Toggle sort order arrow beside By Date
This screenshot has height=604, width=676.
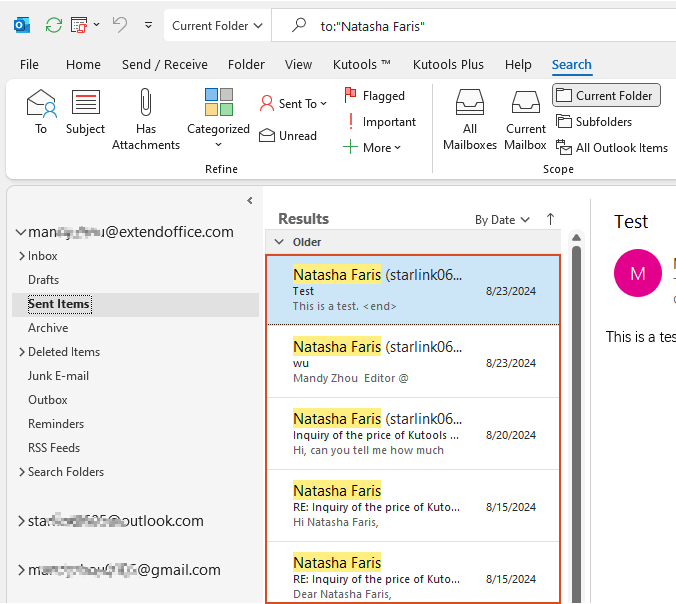point(550,219)
